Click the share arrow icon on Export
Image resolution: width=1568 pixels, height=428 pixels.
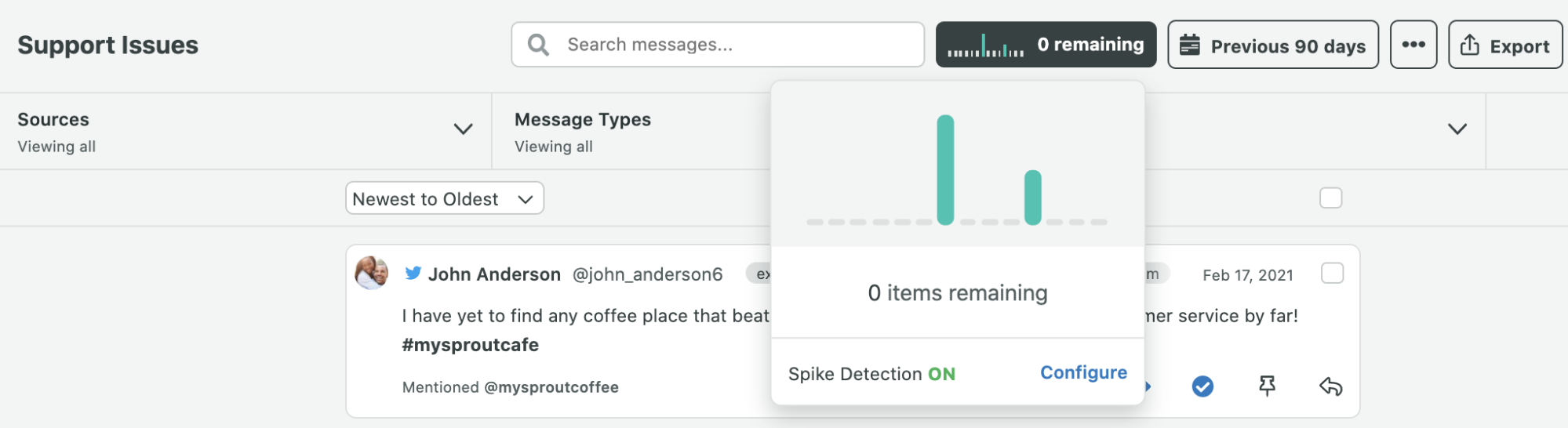coord(1470,45)
